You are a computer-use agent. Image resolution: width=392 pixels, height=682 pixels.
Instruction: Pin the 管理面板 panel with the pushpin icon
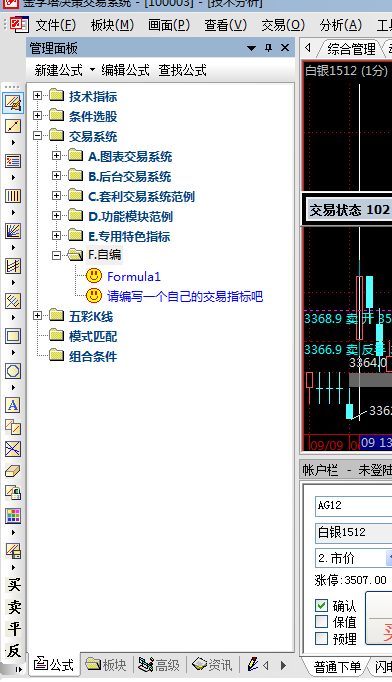click(268, 48)
